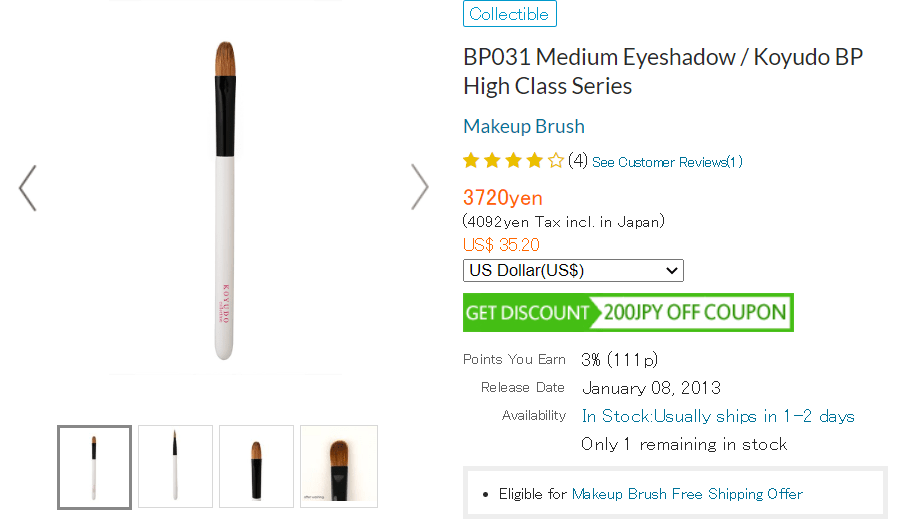Click the empty fifth rating star
Screen dimensions: 900x525
click(556, 161)
